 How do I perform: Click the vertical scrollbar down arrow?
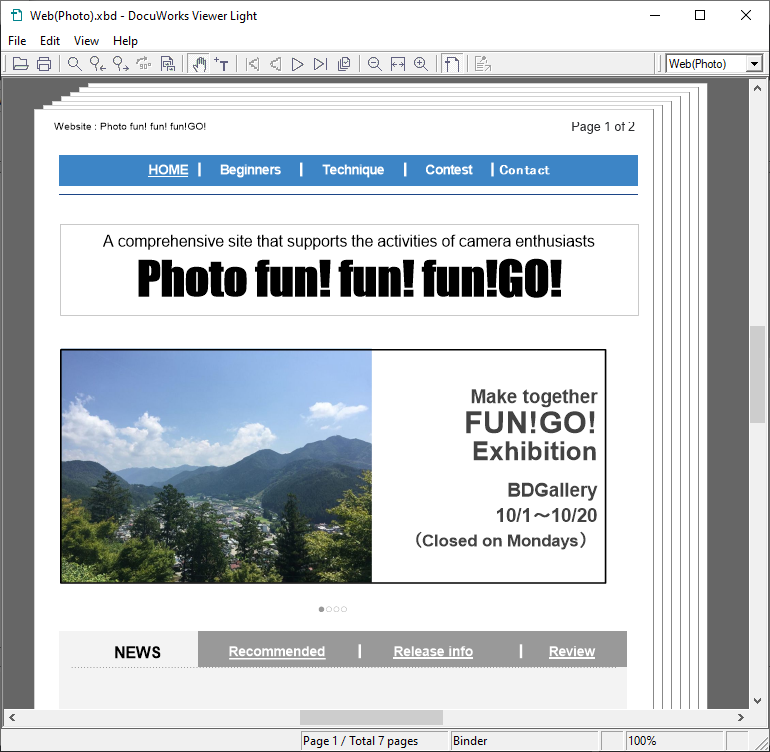[757, 701]
